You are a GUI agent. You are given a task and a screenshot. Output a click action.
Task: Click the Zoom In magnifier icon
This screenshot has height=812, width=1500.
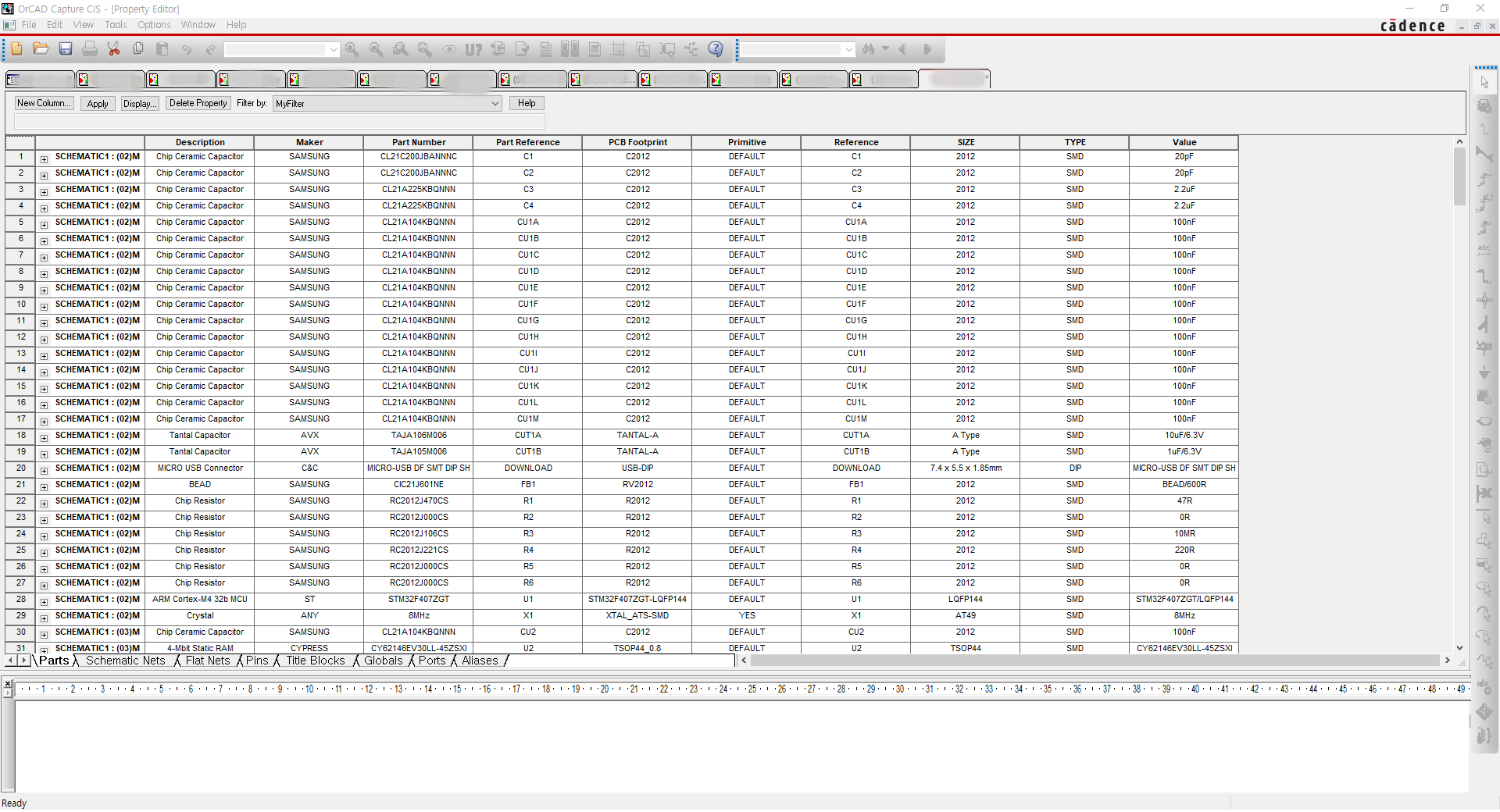point(352,49)
